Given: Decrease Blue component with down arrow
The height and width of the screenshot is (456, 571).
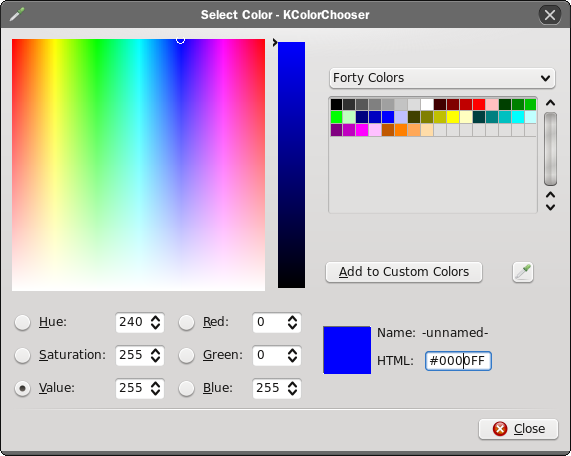Looking at the screenshot, I should 292,392.
